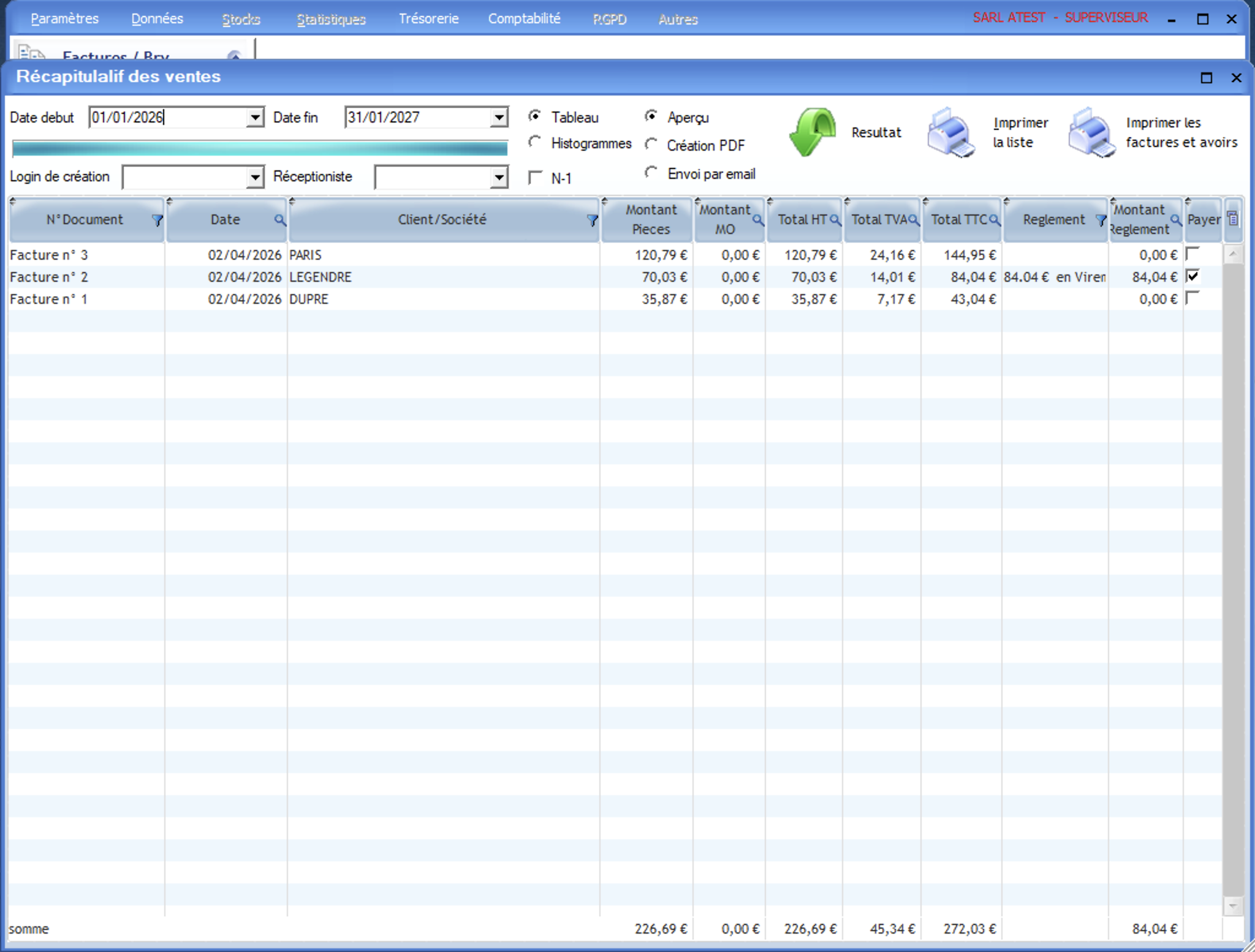Click the search magnifier on Total TTC column
This screenshot has width=1255, height=952.
click(994, 220)
